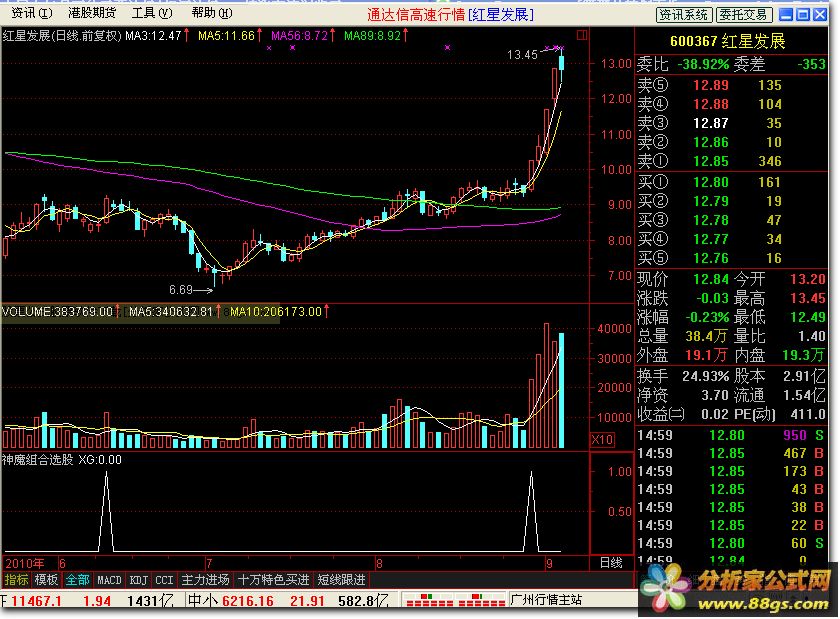Open the 工具(V) menu
Screen dimensions: 840x619
click(x=152, y=13)
